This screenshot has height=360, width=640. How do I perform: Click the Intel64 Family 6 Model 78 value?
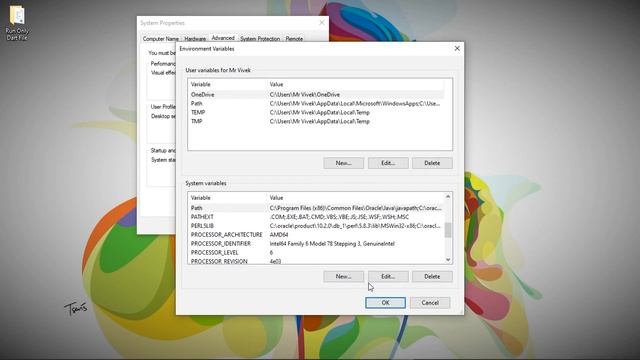click(332, 244)
